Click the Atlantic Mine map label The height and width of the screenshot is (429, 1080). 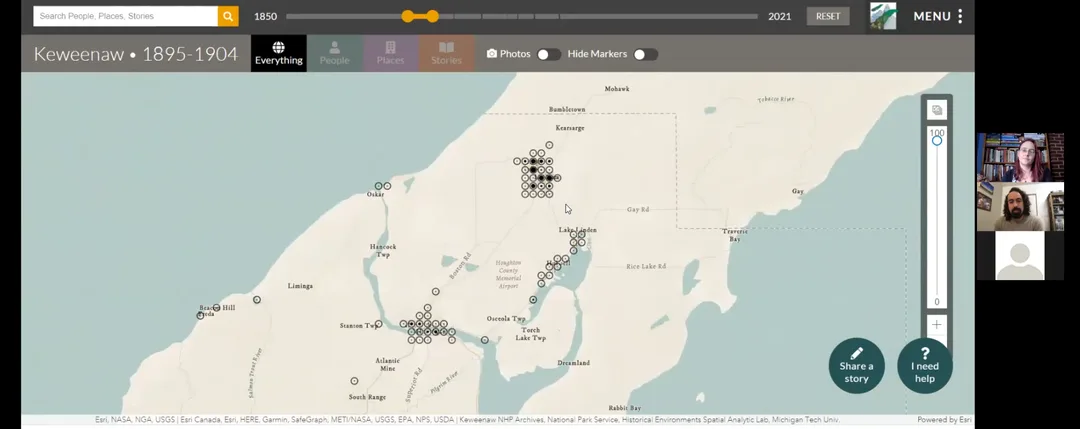(388, 364)
